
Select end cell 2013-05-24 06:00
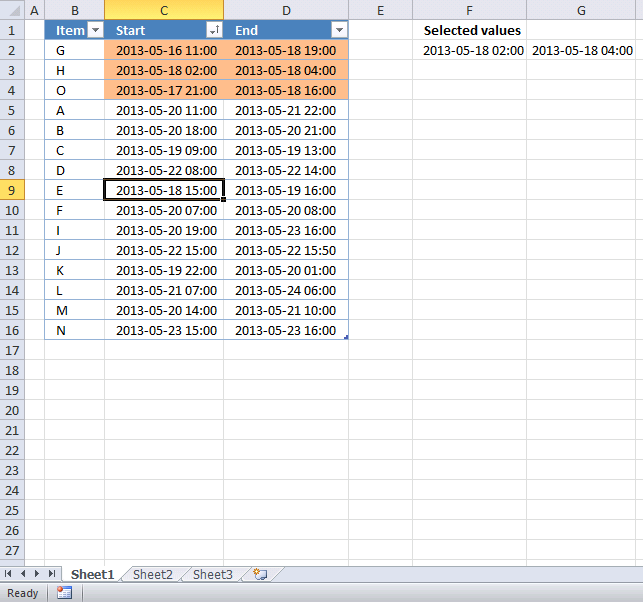point(286,290)
